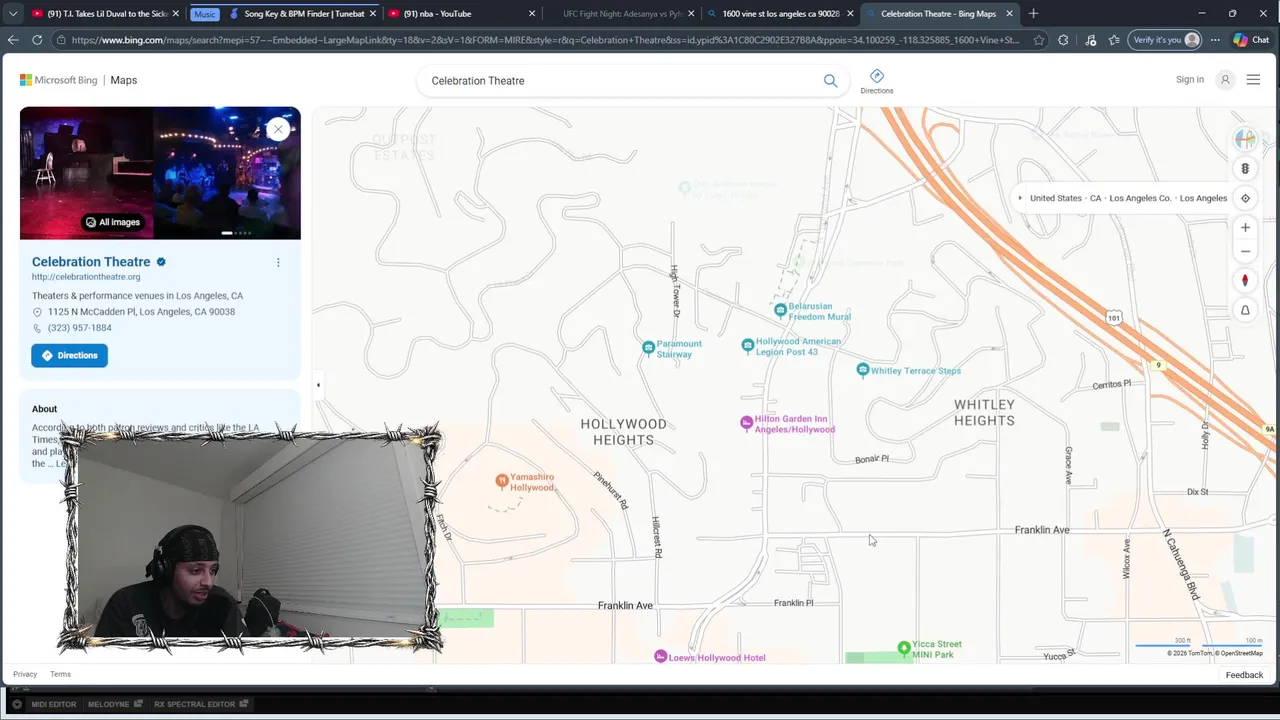The width and height of the screenshot is (1280, 720).
Task: Select the Belarusian Freedom Mural pin
Action: tap(780, 311)
